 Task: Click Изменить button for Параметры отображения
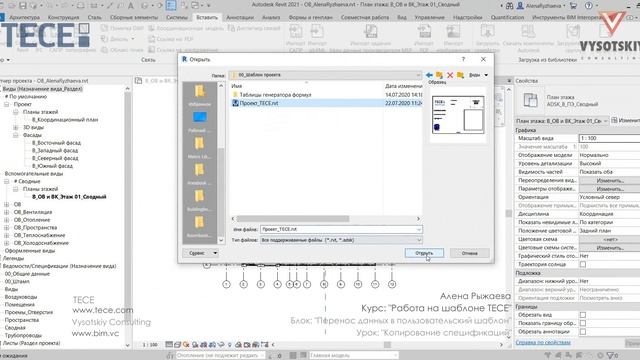click(610, 189)
